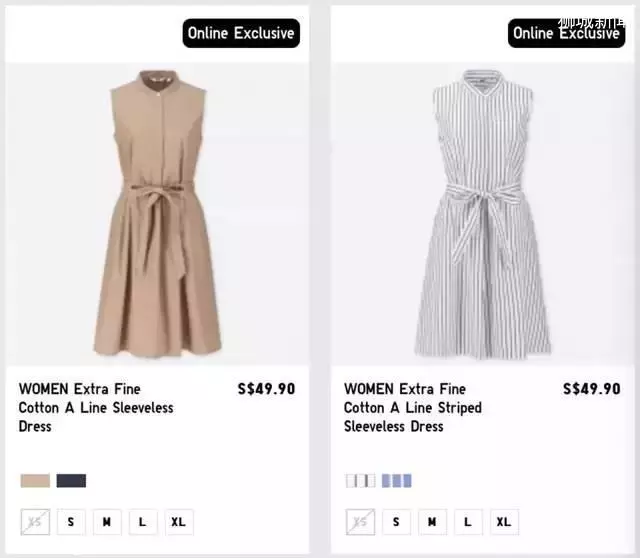Screen dimensions: 640x558
Task: Choose blue striped color swatch
Action: (x=396, y=480)
